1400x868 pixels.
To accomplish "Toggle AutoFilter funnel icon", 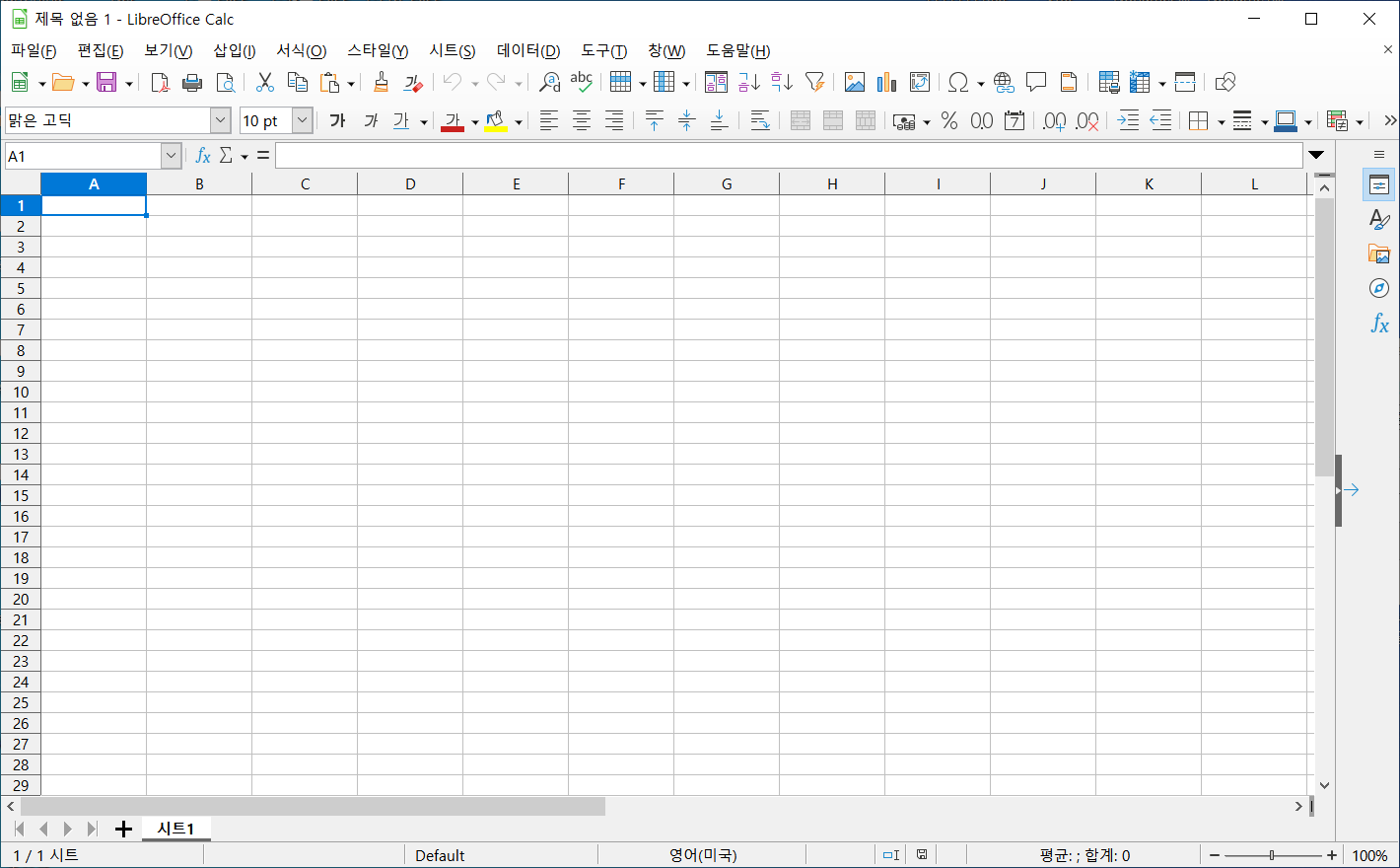I will pyautogui.click(x=814, y=83).
